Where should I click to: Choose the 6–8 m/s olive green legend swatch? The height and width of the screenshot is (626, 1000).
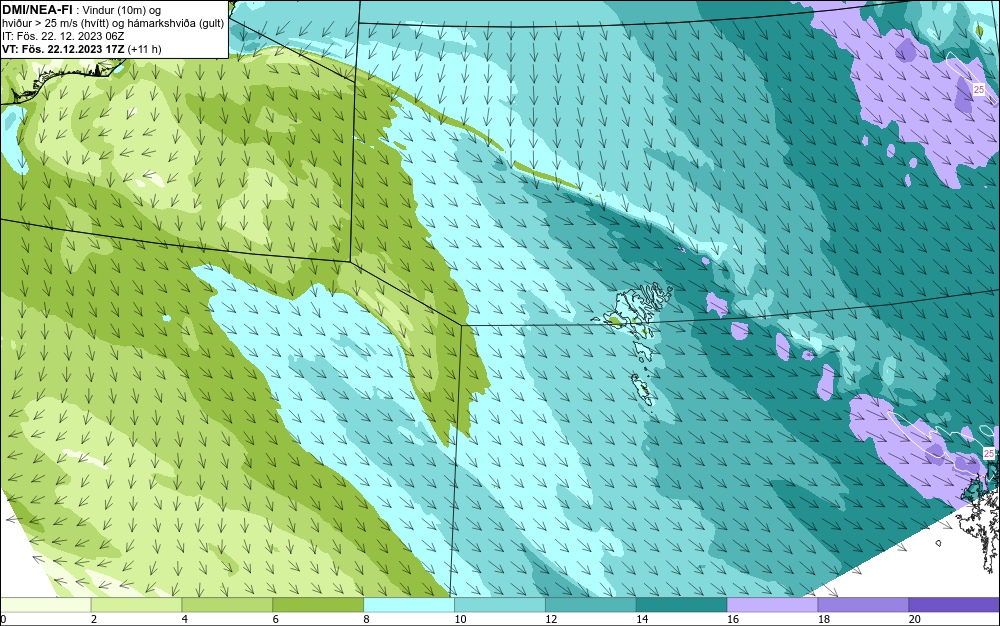(x=318, y=604)
